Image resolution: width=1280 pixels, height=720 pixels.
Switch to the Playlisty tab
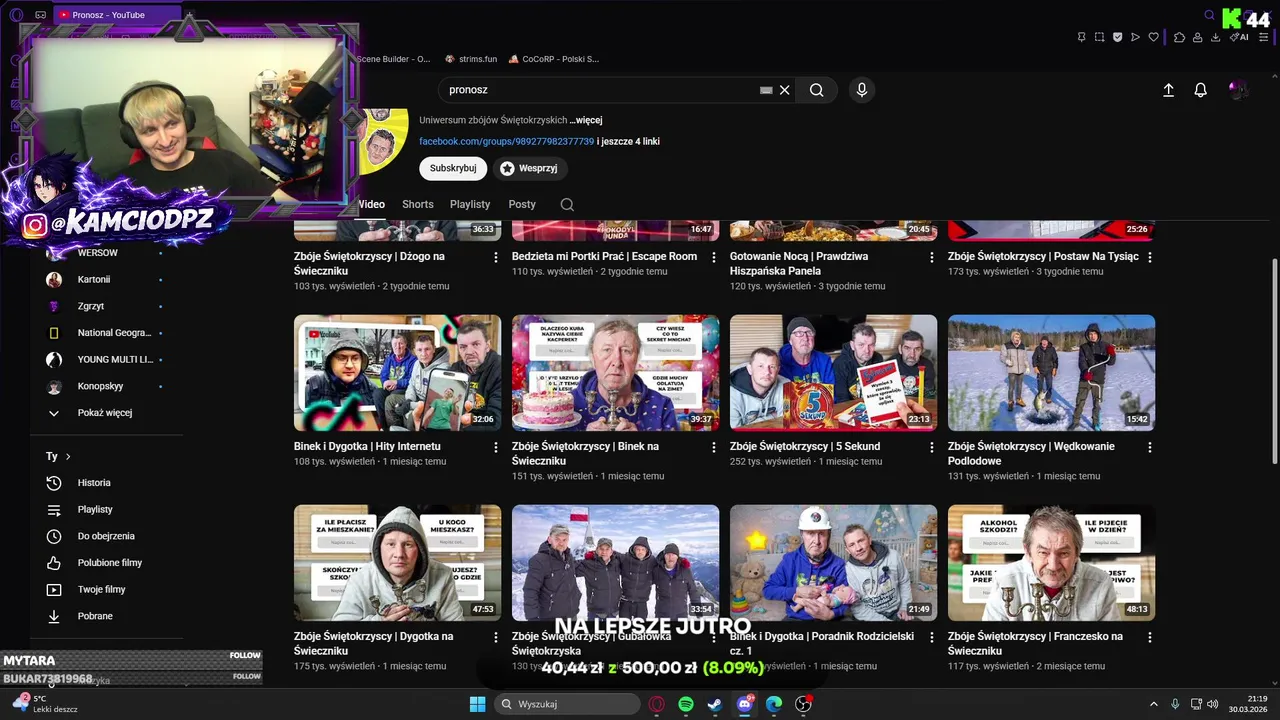pos(470,204)
